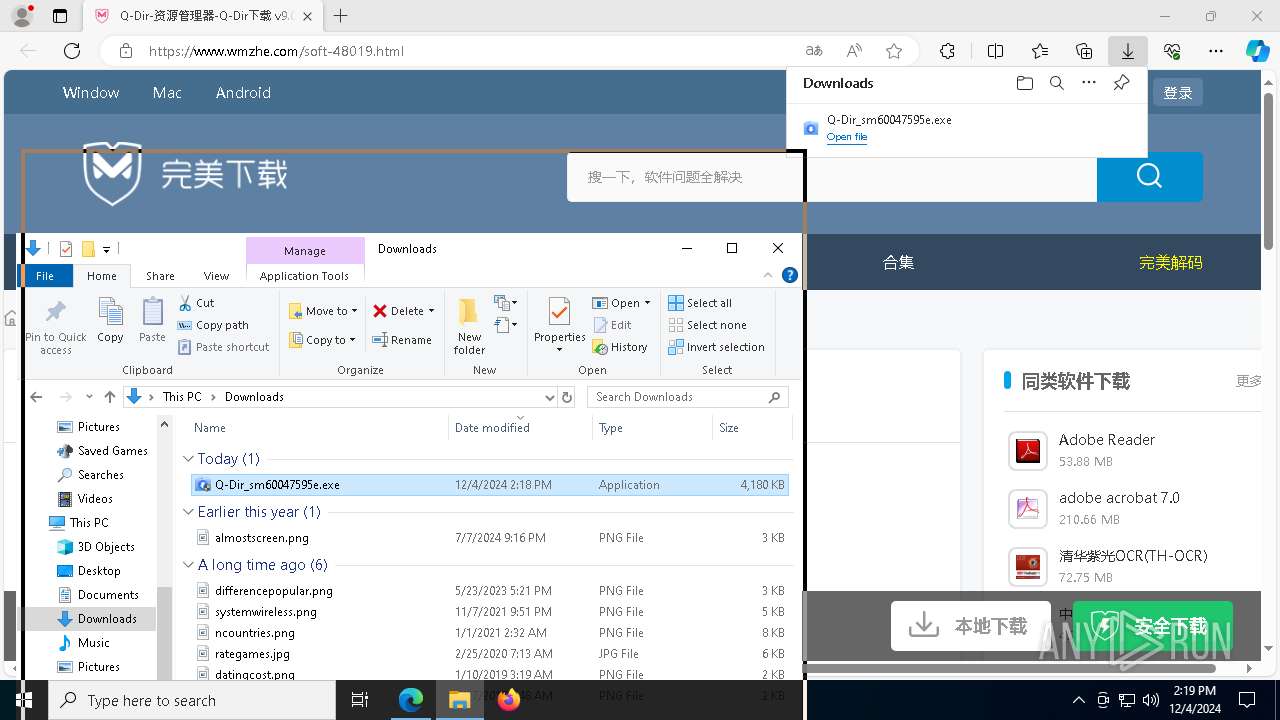Open Edge extensions puzzle icon

(948, 51)
